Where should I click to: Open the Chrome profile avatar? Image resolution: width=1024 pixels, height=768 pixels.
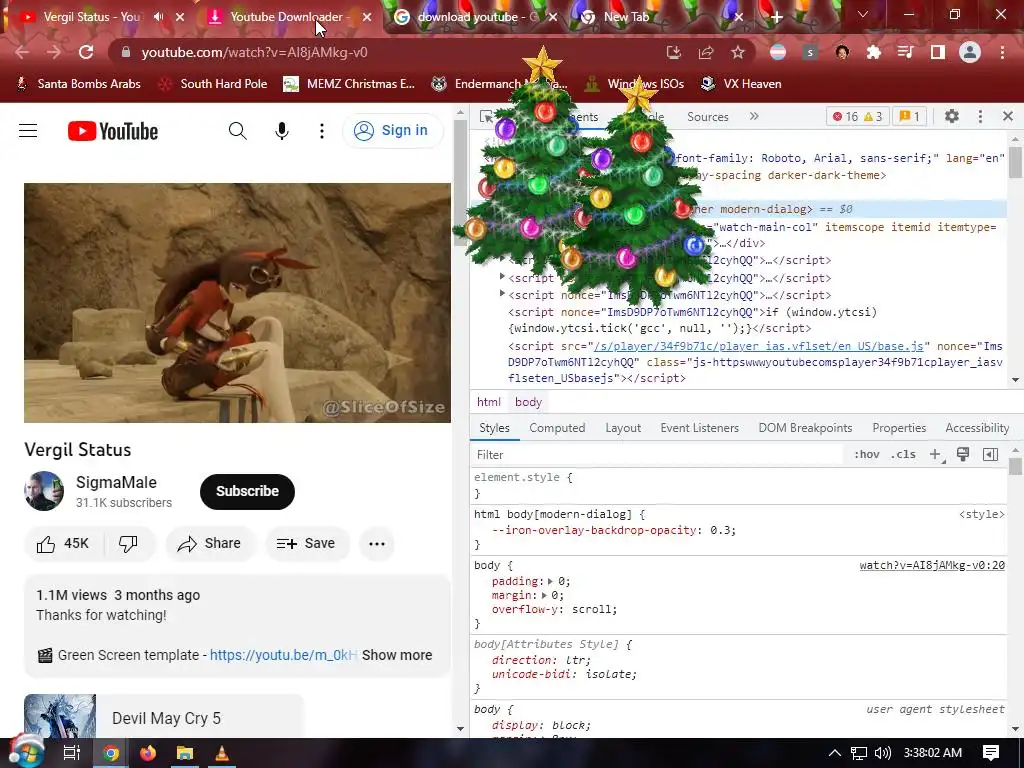coord(970,52)
